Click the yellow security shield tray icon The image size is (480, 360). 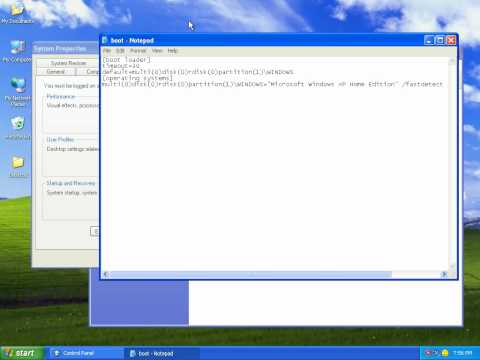pos(445,353)
